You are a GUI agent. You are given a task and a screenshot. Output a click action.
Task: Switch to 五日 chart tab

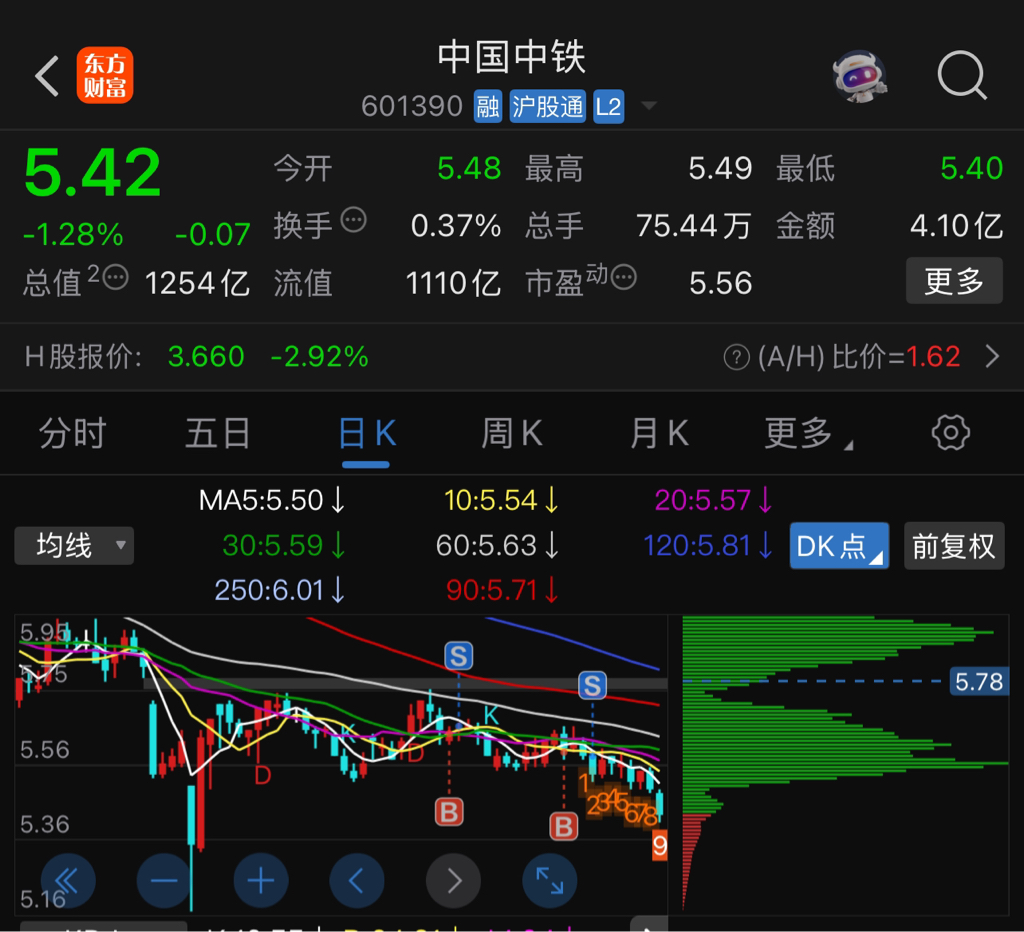[x=218, y=434]
